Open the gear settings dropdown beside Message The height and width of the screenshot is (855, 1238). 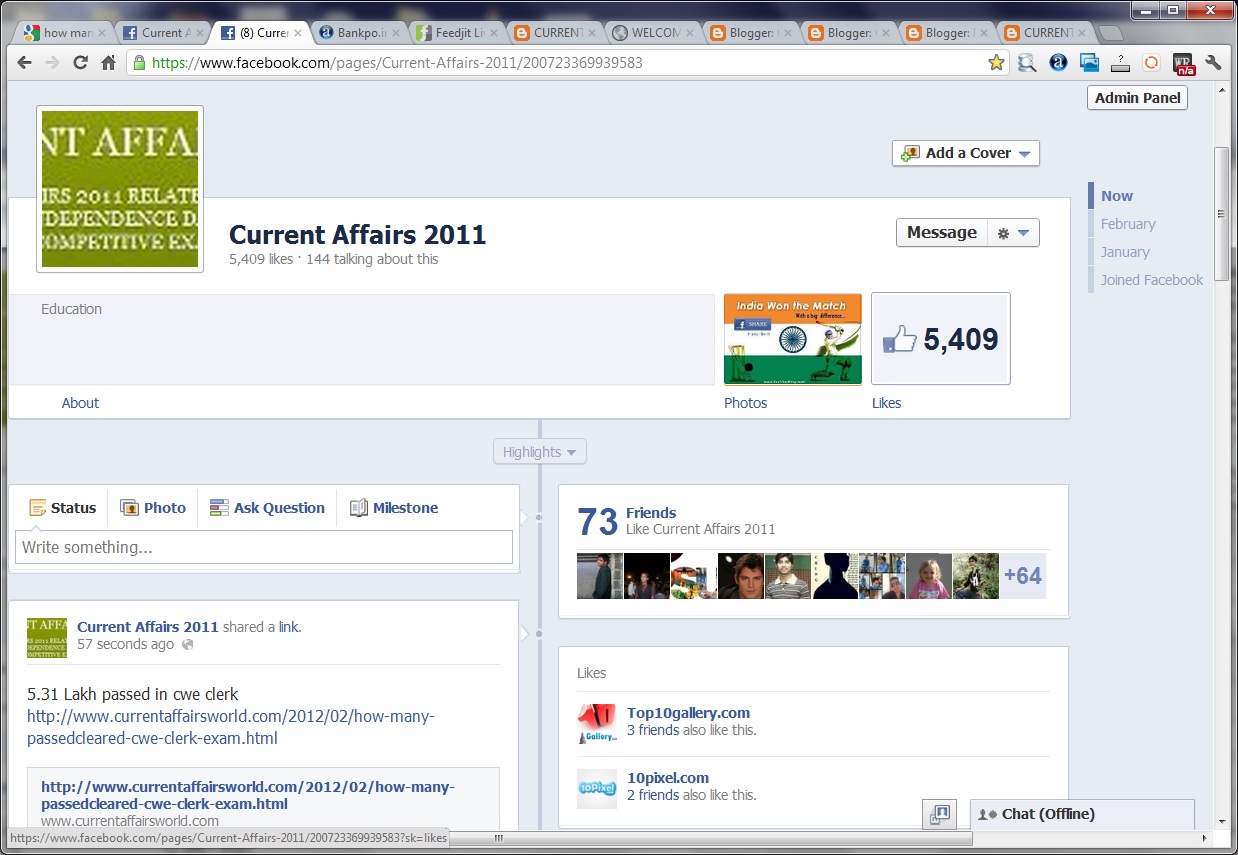[x=1014, y=232]
